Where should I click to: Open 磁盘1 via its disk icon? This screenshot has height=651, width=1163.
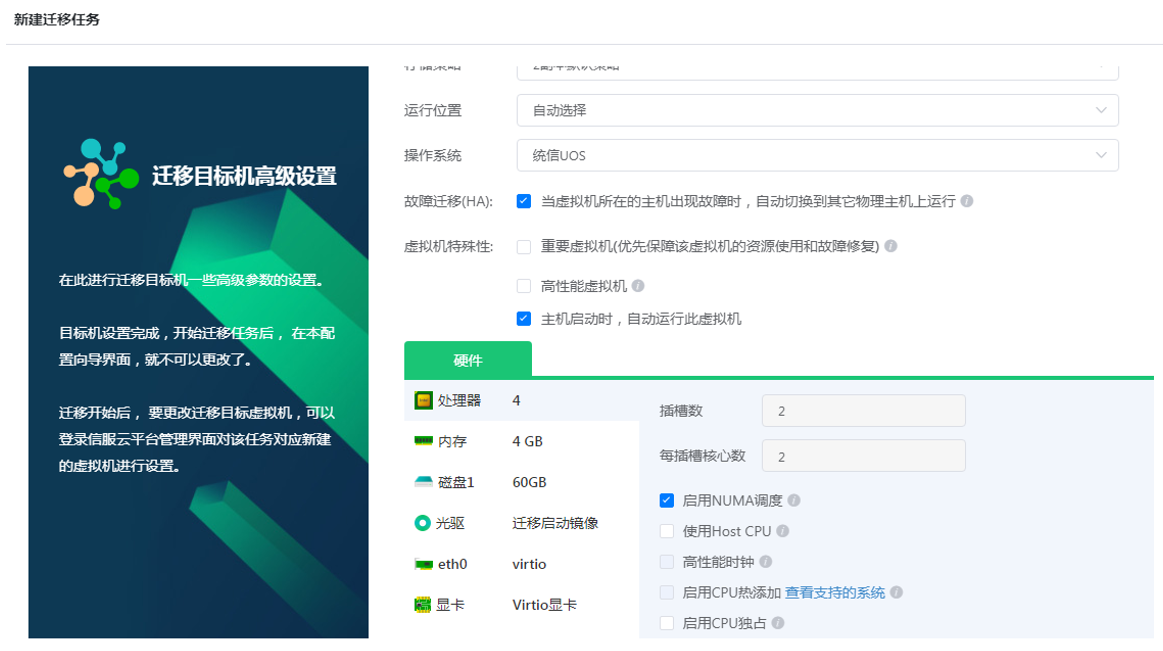click(x=423, y=481)
